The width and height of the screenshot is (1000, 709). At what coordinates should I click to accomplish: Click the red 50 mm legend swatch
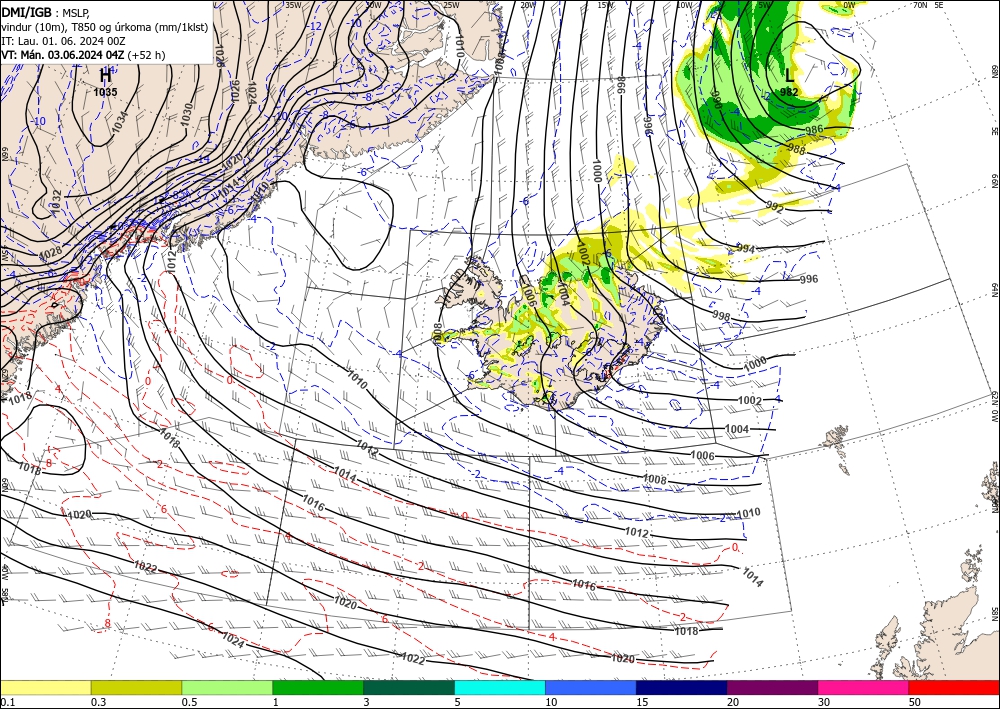click(x=954, y=687)
